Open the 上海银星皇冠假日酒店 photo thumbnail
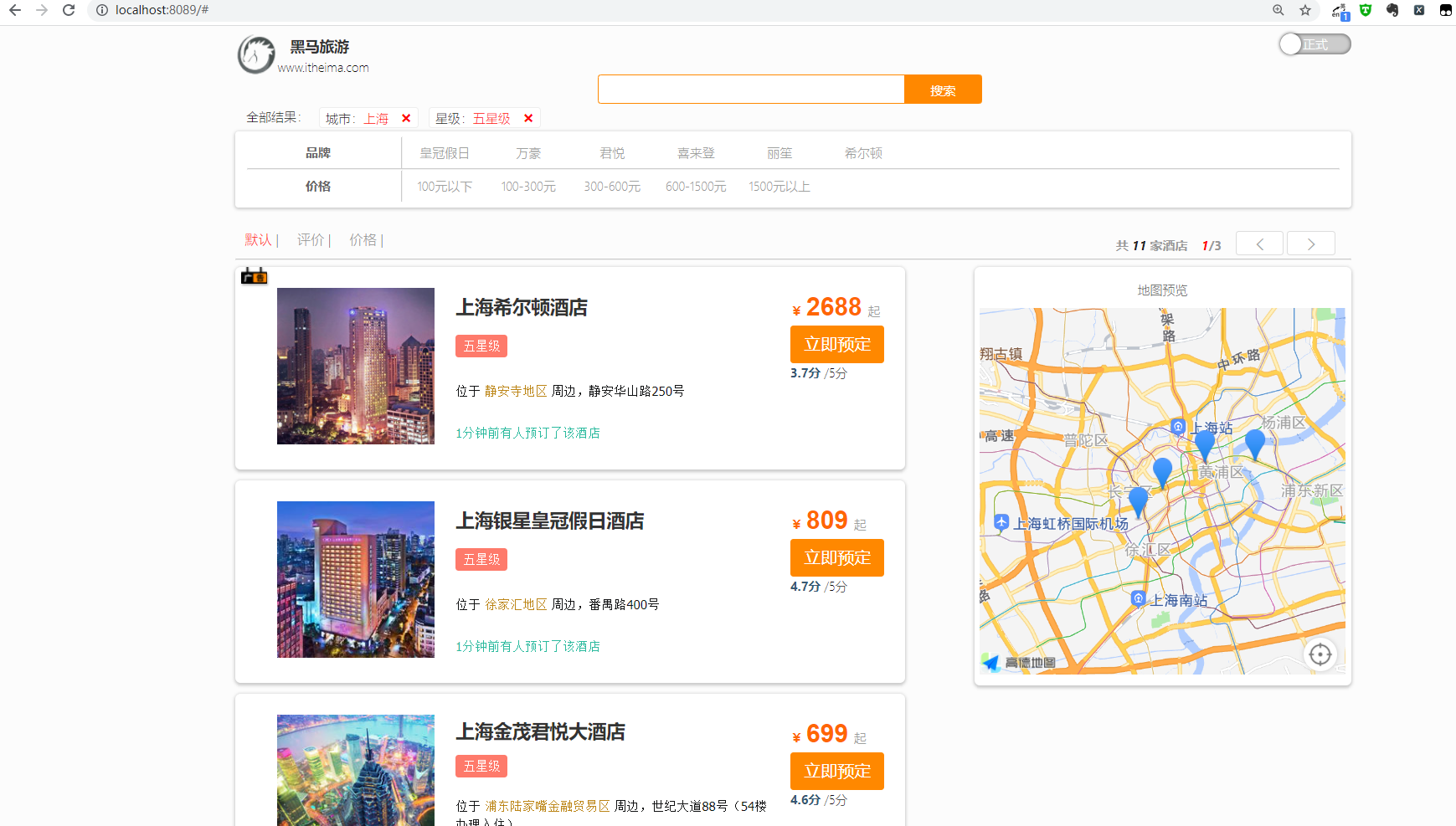The height and width of the screenshot is (826, 1456). click(356, 579)
